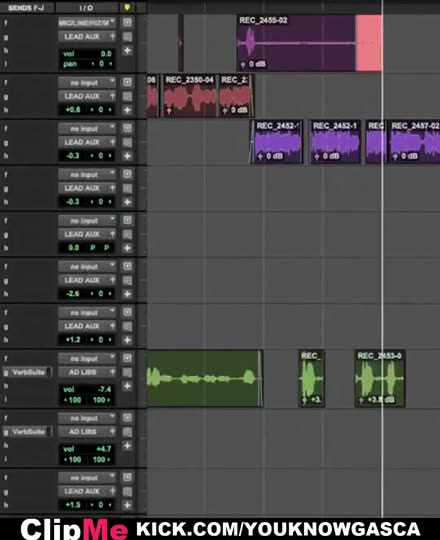Click the yellow shield icon in the header

[127, 7]
